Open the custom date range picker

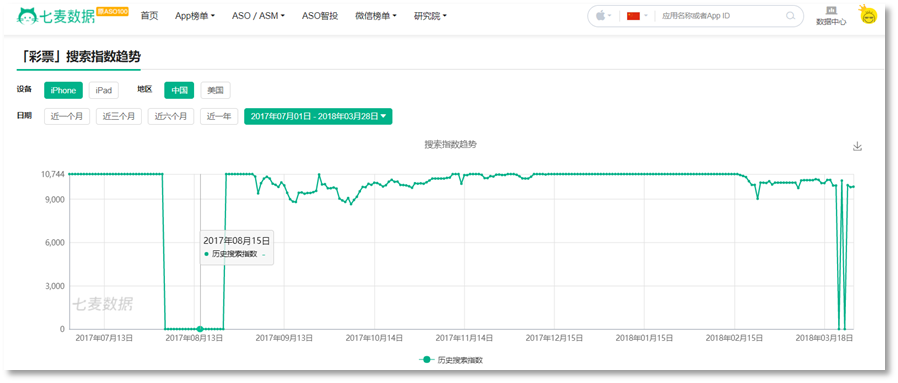click(318, 117)
